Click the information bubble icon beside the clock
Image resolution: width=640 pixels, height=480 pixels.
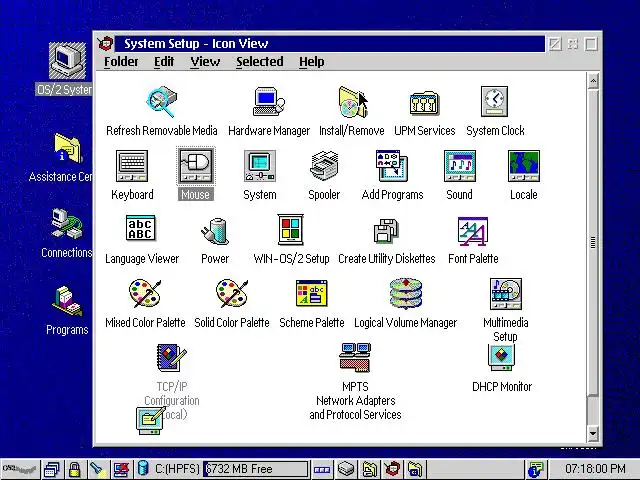[x=536, y=469]
